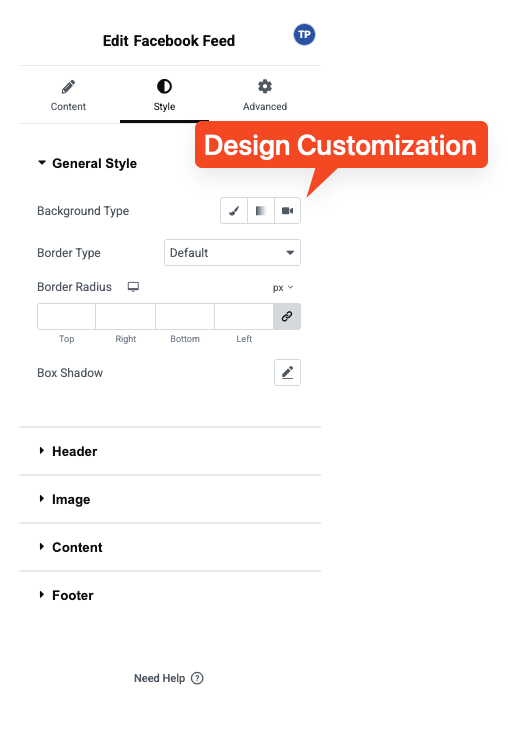Screen dimensions: 508x751
Task: Choose gradient background type icon
Action: (x=261, y=211)
